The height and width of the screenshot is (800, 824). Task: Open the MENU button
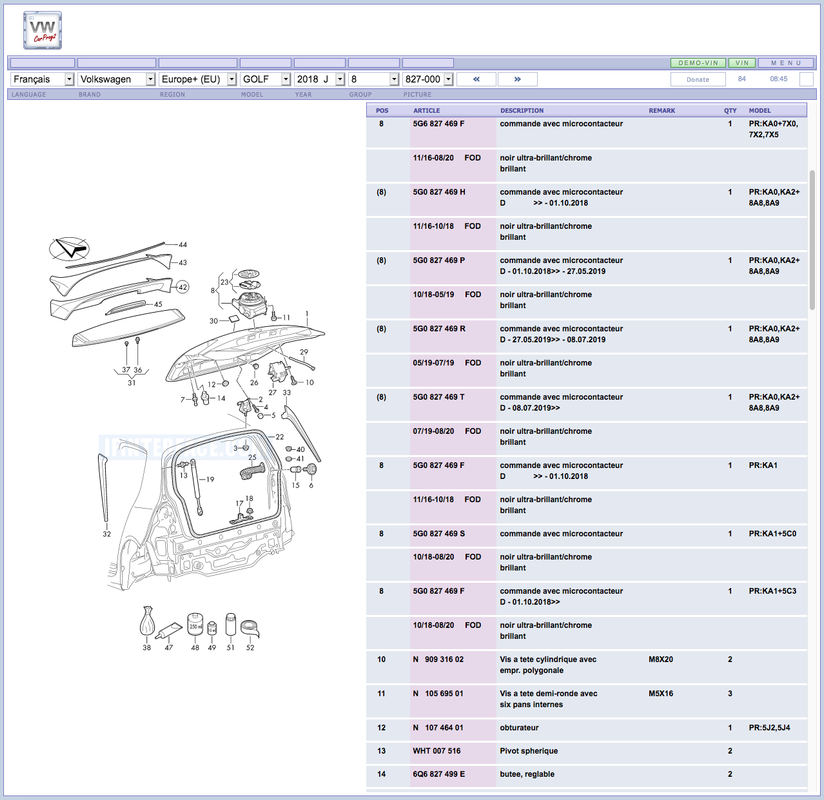[787, 63]
